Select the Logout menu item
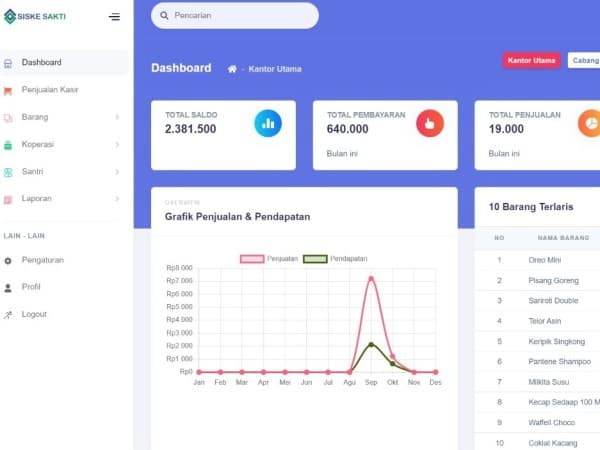Viewport: 600px width, 450px height. (x=64, y=314)
